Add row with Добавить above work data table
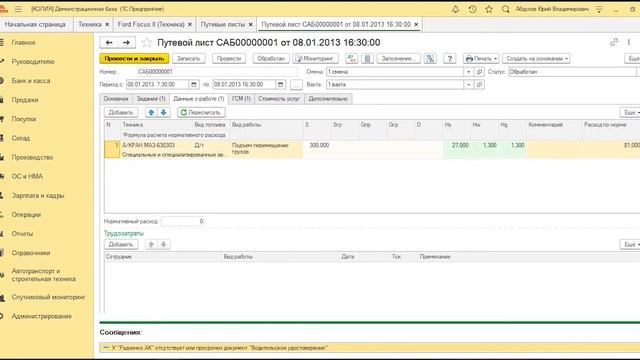 pos(121,112)
